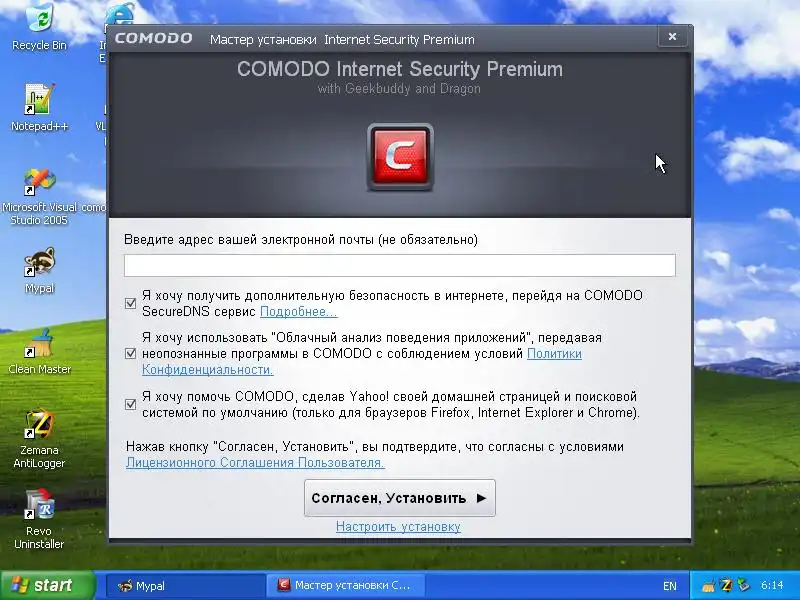Screen dimensions: 800x600
Task: Click the red COMODO shield logo
Action: 400,157
